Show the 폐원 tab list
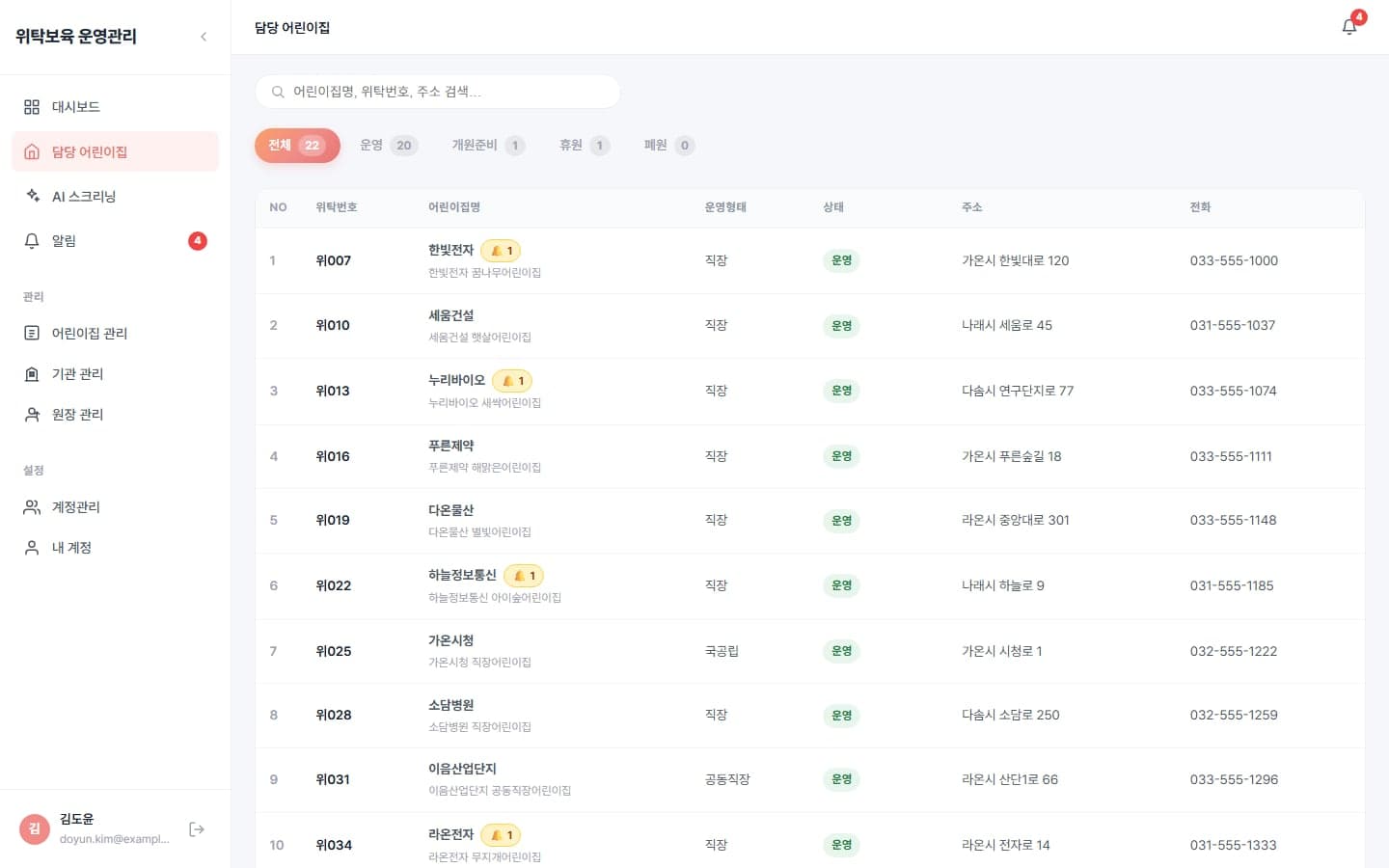The width and height of the screenshot is (1389, 868). pos(669,146)
